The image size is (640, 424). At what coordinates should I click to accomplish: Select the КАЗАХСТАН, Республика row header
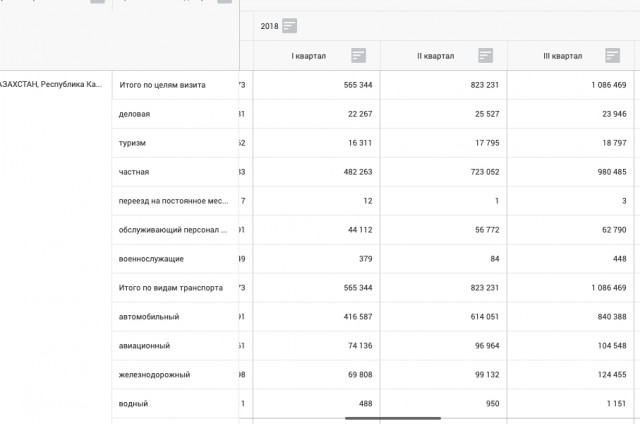51,84
